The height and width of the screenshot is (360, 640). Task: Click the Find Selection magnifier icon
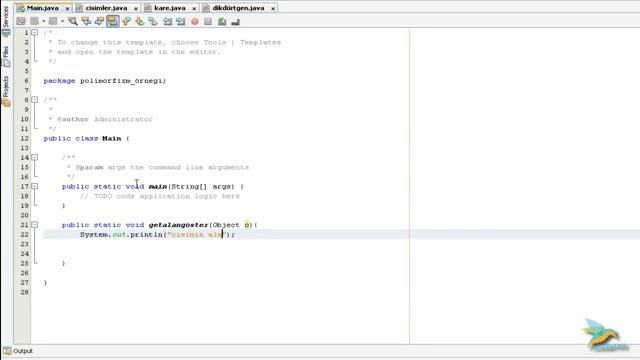click(x=73, y=21)
